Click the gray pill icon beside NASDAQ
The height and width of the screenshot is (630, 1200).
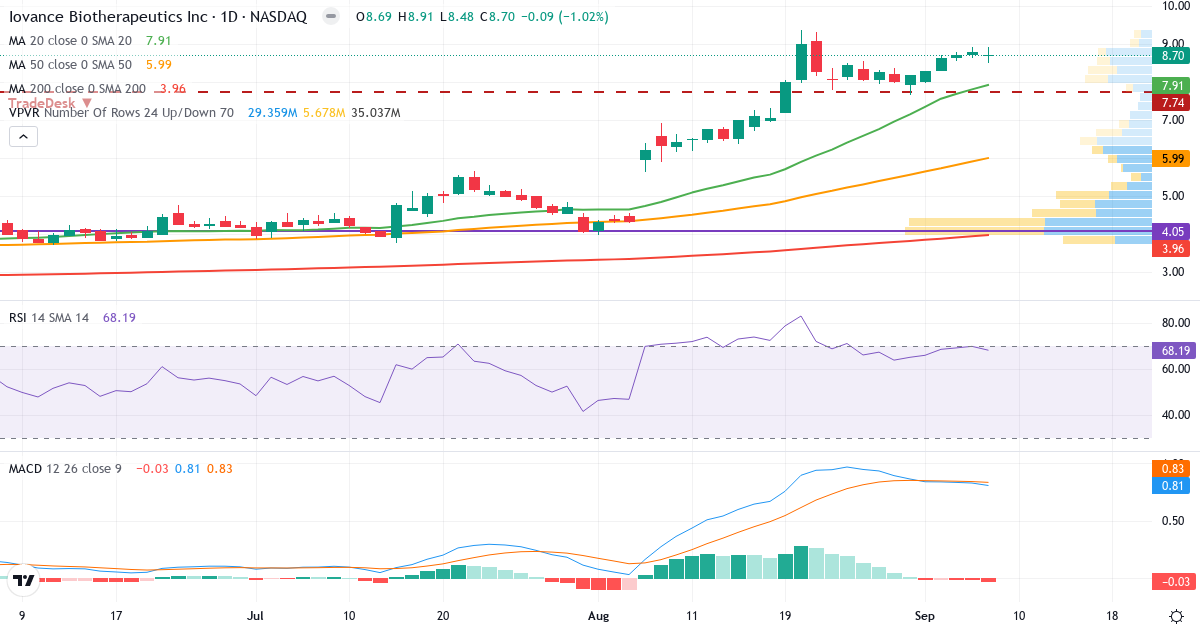point(332,17)
